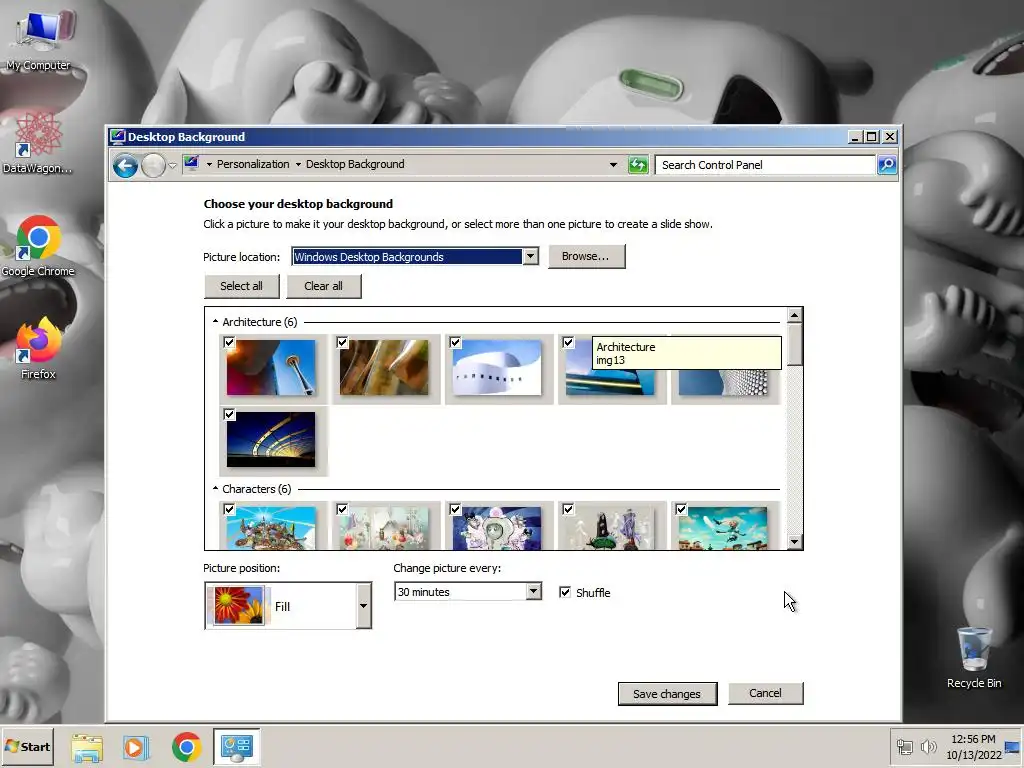1024x768 pixels.
Task: Select the night arch bridge thumbnail
Action: coord(271,440)
